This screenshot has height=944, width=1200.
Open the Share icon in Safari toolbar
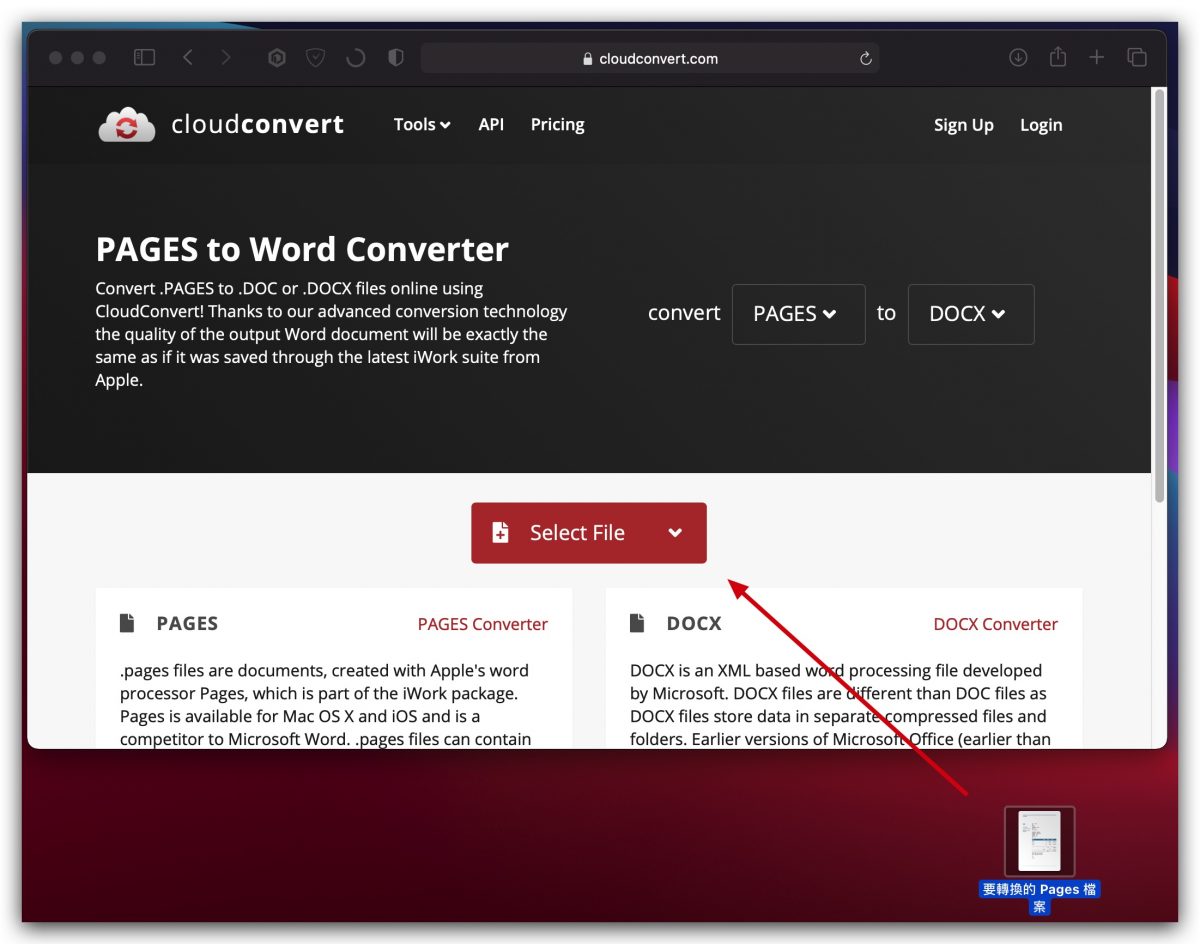(x=1058, y=57)
